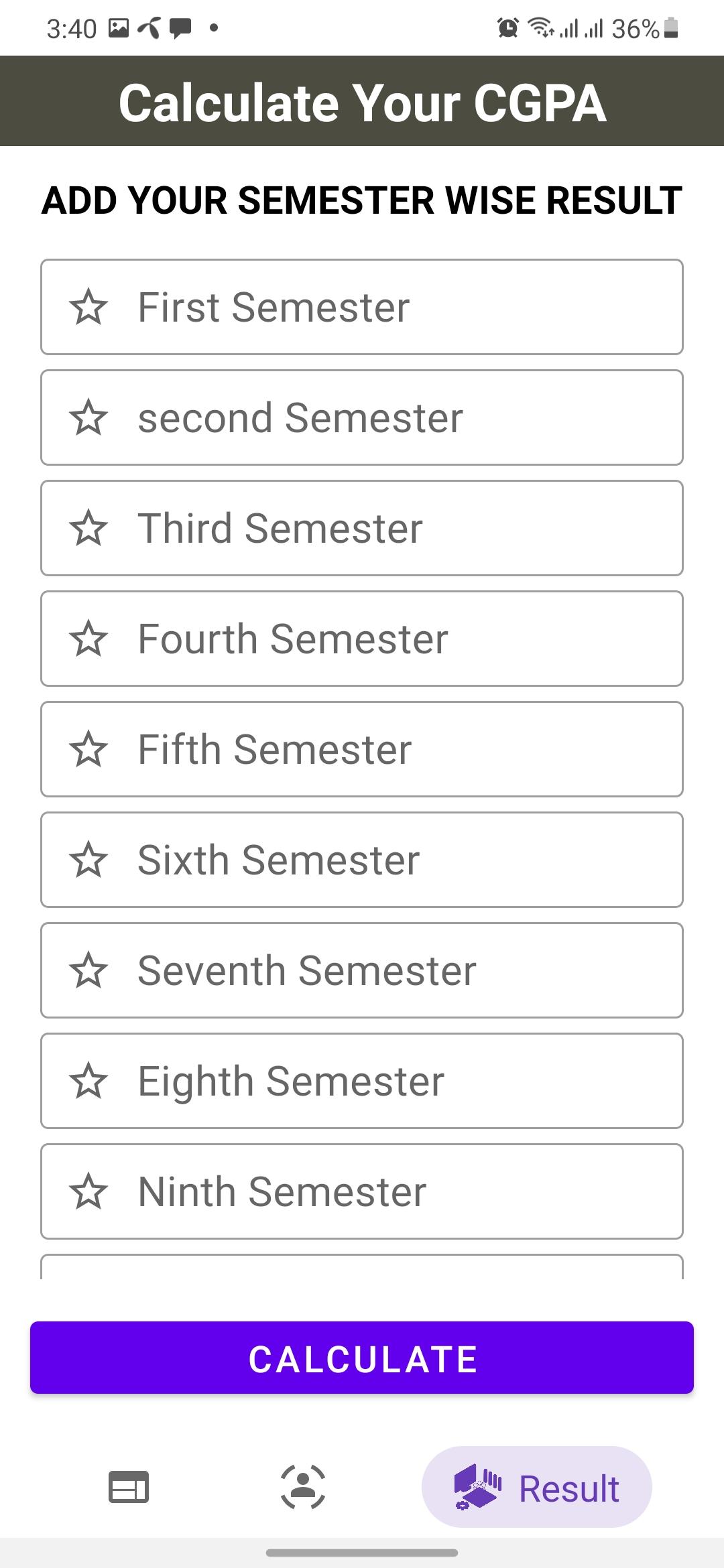The image size is (724, 1568).
Task: Tap the purple Result tab icon
Action: click(x=477, y=1487)
